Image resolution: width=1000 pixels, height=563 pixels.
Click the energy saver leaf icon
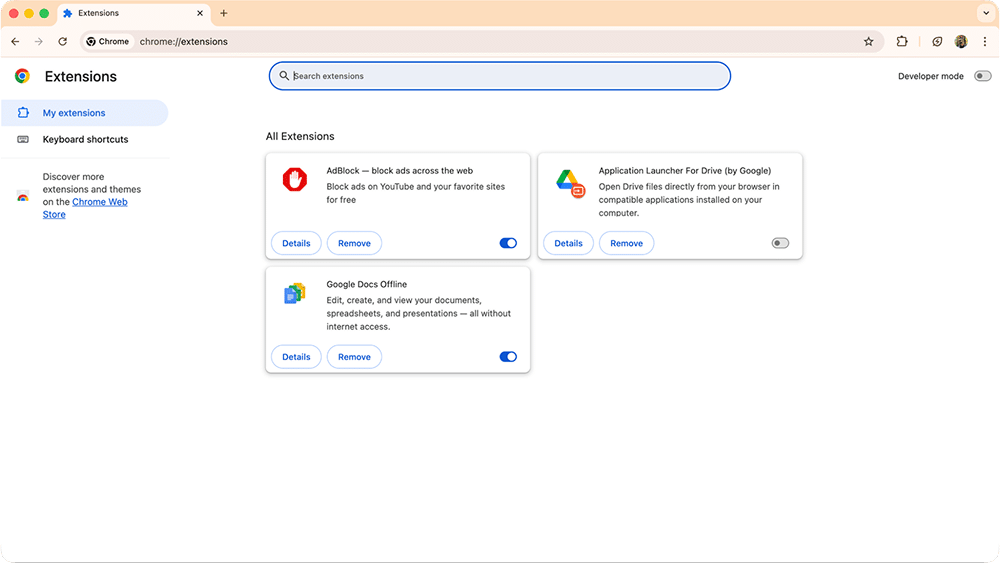(x=937, y=42)
